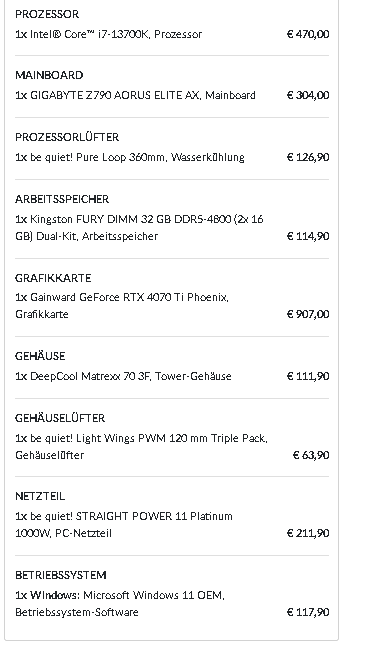This screenshot has height=661, width=378.
Task: Select Gainward GeForce RTX 4070 Ti Phoenix
Action: 122,306
